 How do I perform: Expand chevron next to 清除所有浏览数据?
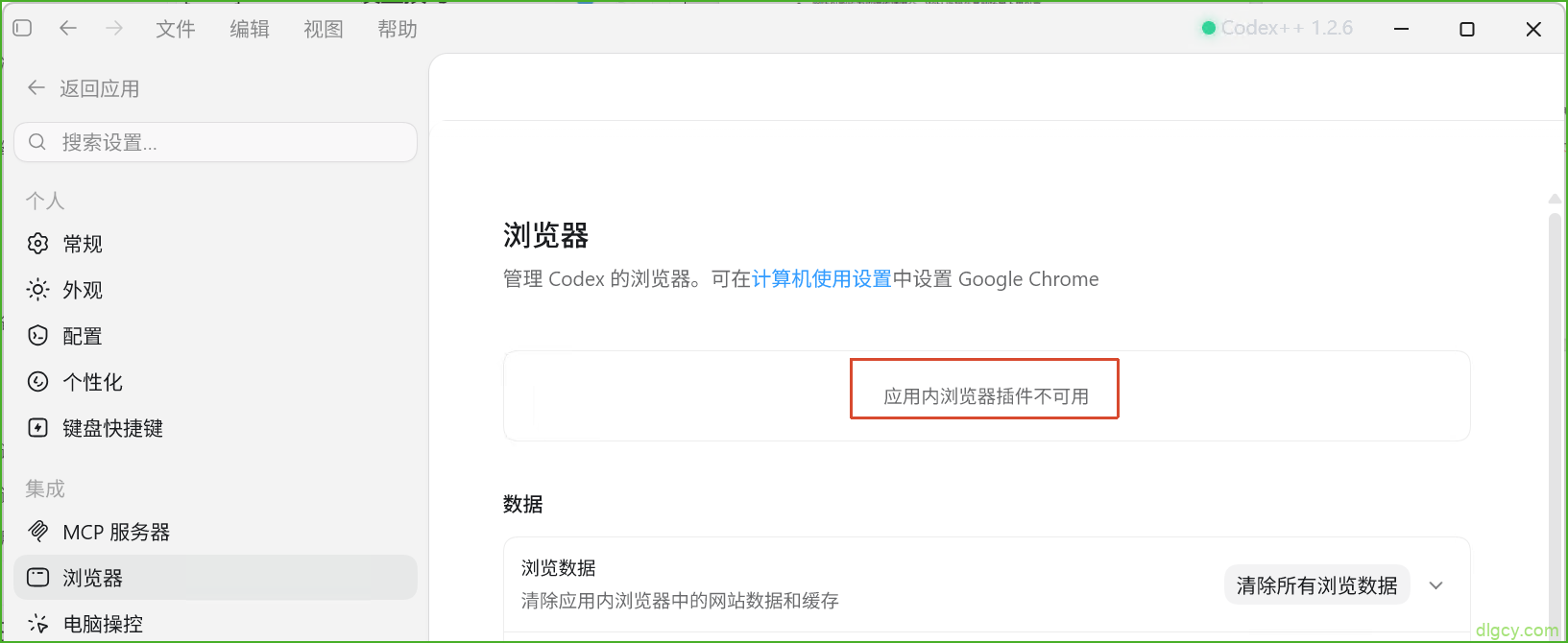point(1436,585)
